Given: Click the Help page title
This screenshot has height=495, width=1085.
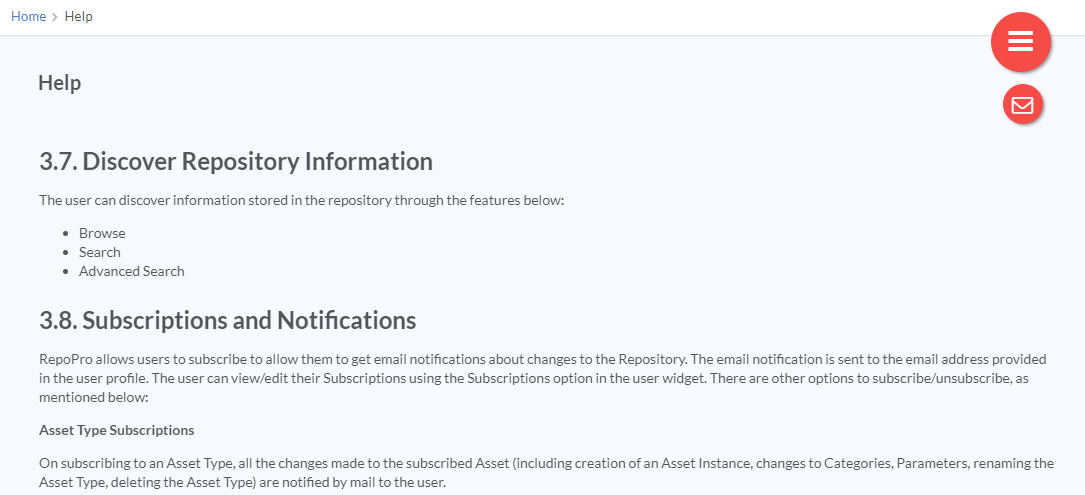Looking at the screenshot, I should [60, 82].
